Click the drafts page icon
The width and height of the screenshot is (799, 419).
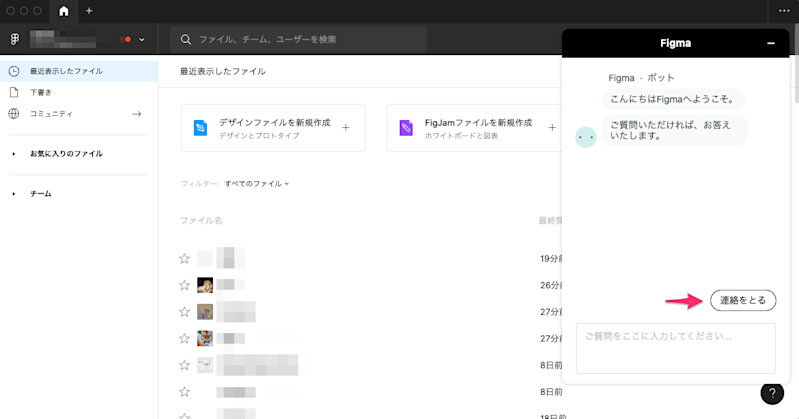pos(14,92)
